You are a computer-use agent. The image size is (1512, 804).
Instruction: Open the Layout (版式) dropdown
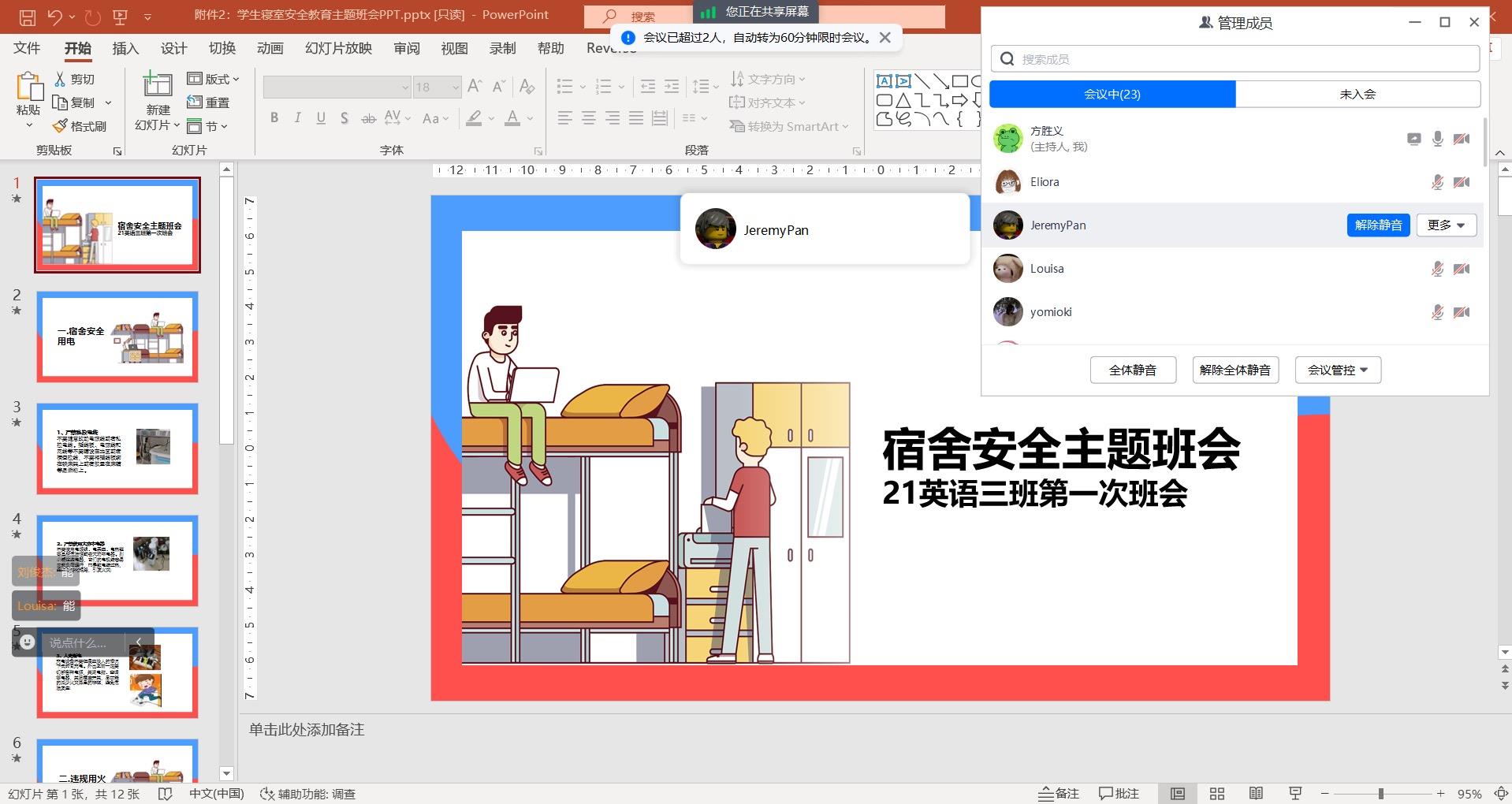click(213, 79)
